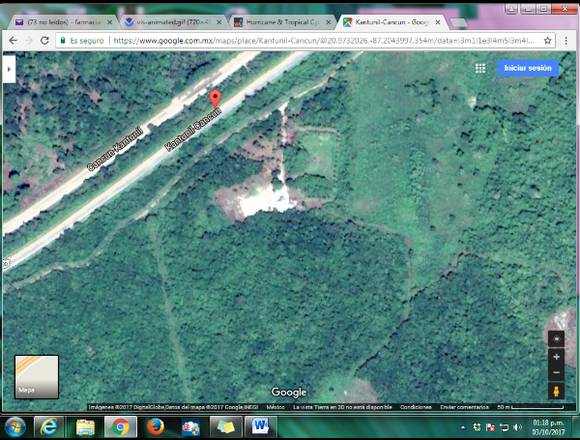
Task: Go back with the browser back arrow
Action: pos(13,41)
